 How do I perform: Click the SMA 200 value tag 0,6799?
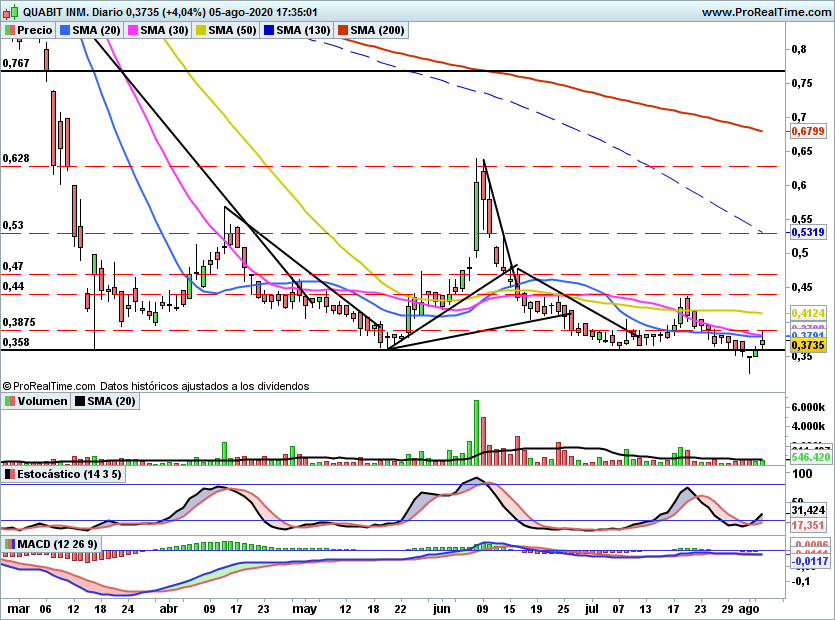(x=807, y=131)
